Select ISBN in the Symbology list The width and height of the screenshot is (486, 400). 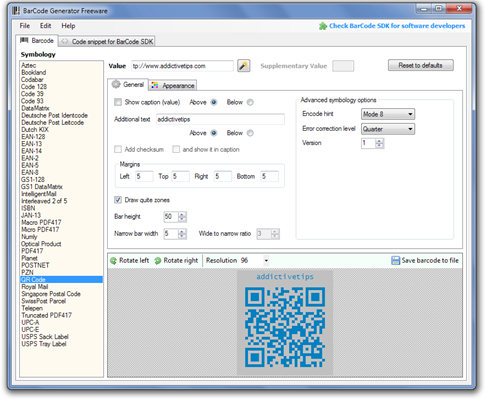point(28,208)
